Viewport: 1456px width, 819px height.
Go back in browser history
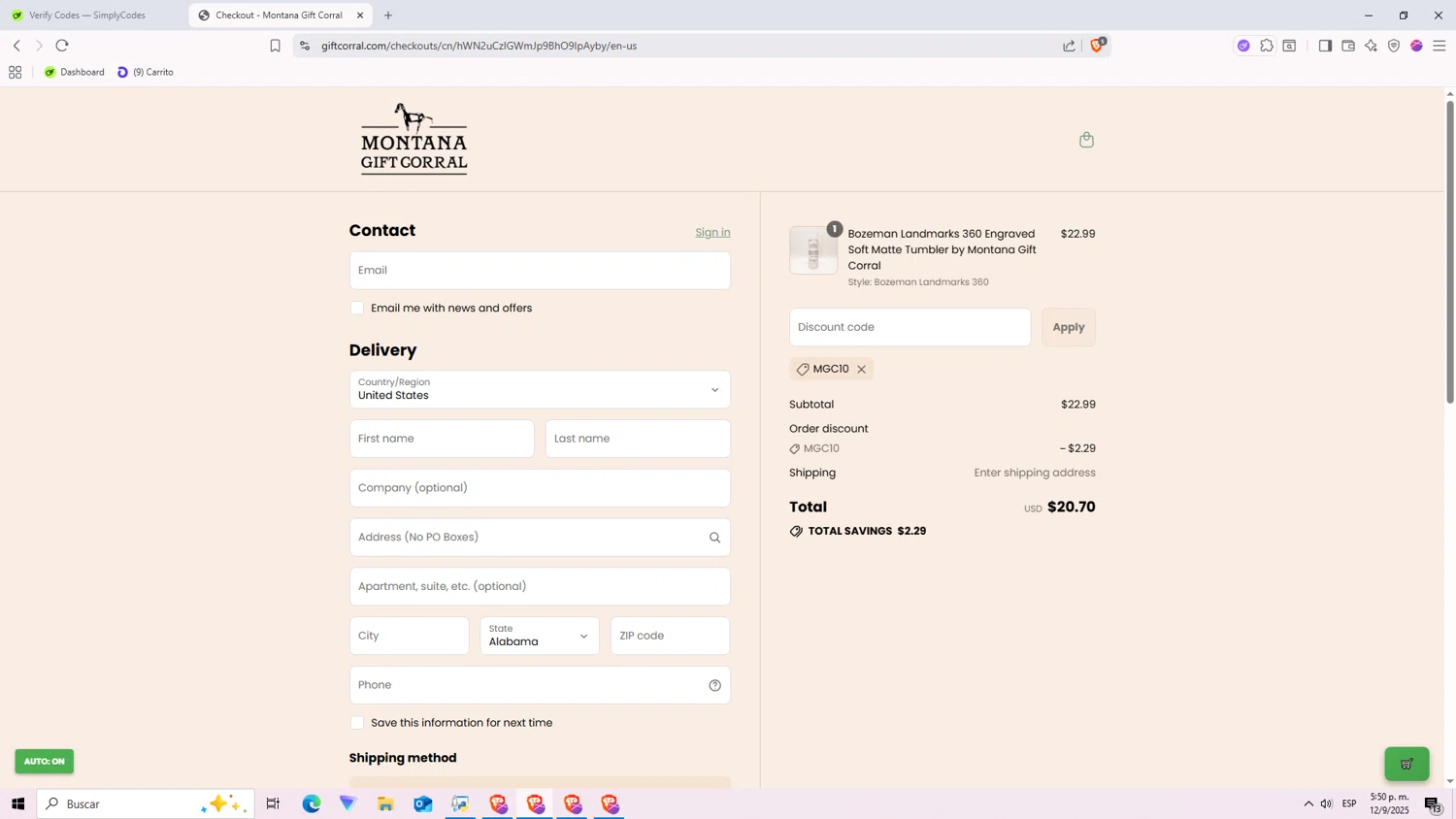(x=17, y=46)
